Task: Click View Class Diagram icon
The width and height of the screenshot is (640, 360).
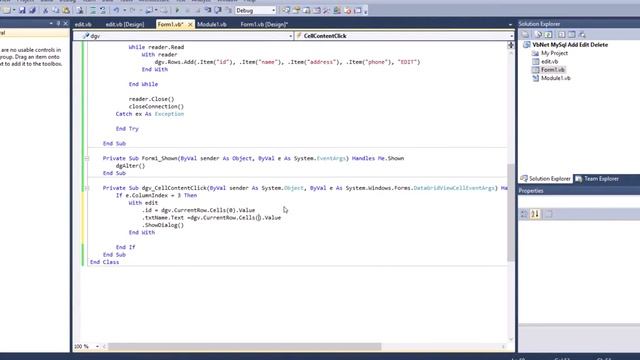Action: click(582, 35)
